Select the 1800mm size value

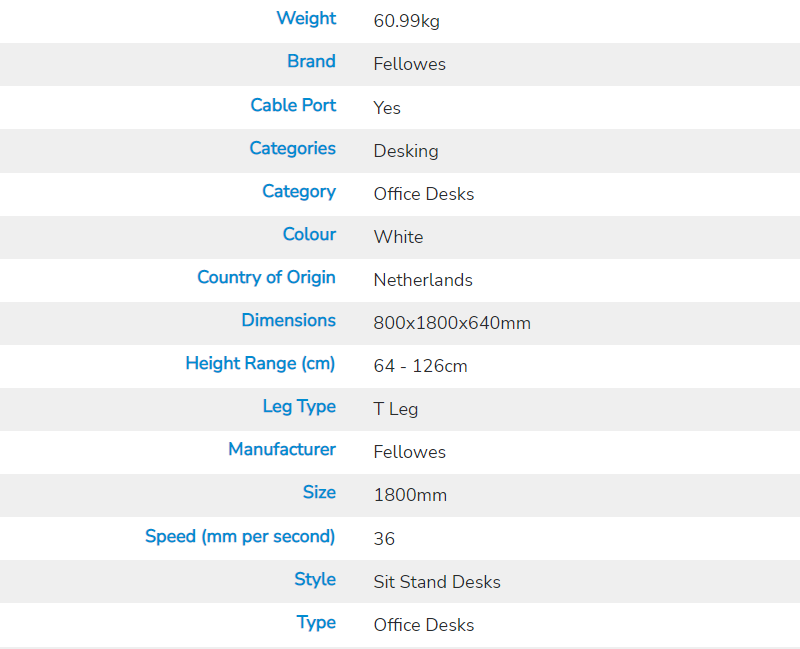pyautogui.click(x=410, y=495)
